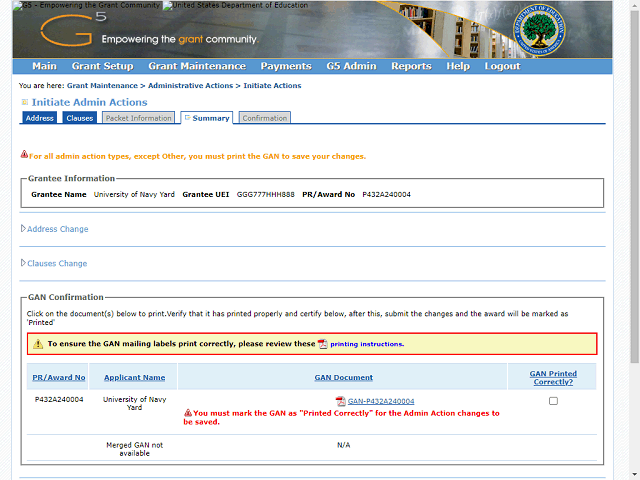Open the Grant Setup menu
Screen dimensions: 640x480
coord(102,66)
